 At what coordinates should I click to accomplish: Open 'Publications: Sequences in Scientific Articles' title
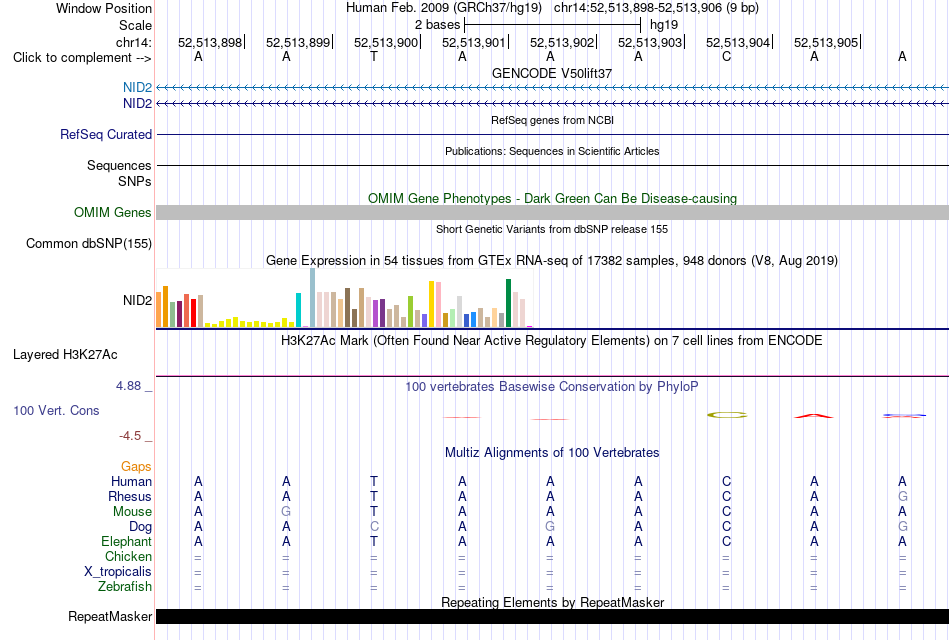(x=552, y=151)
